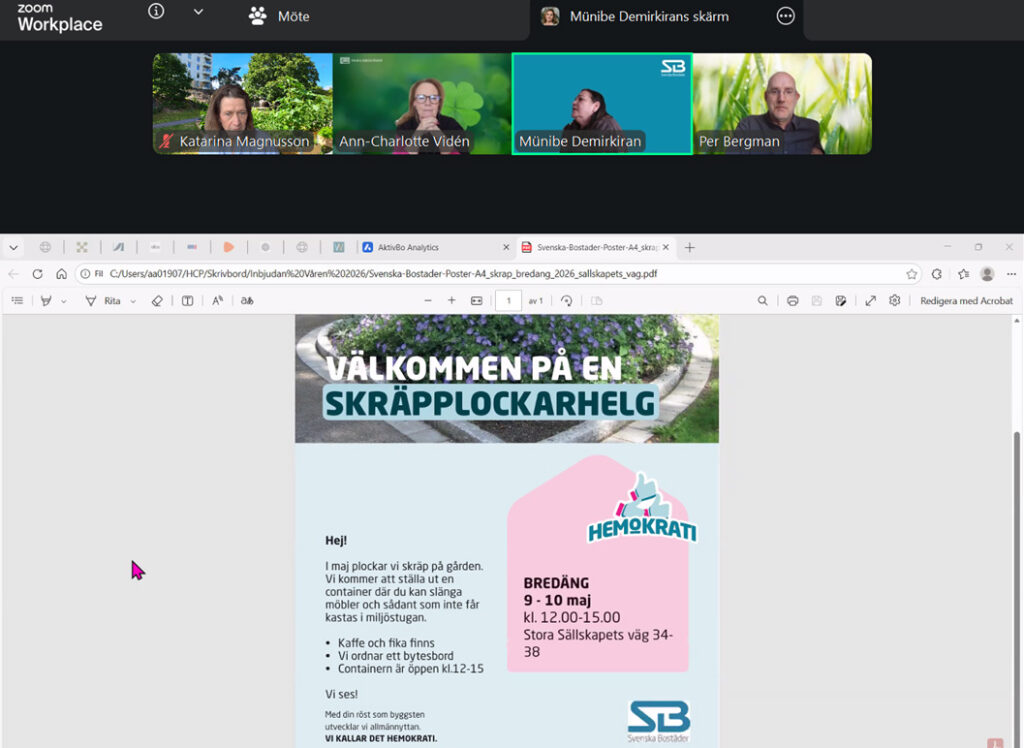1024x748 pixels.
Task: Open the PDF table of contents panel
Action: [18, 300]
